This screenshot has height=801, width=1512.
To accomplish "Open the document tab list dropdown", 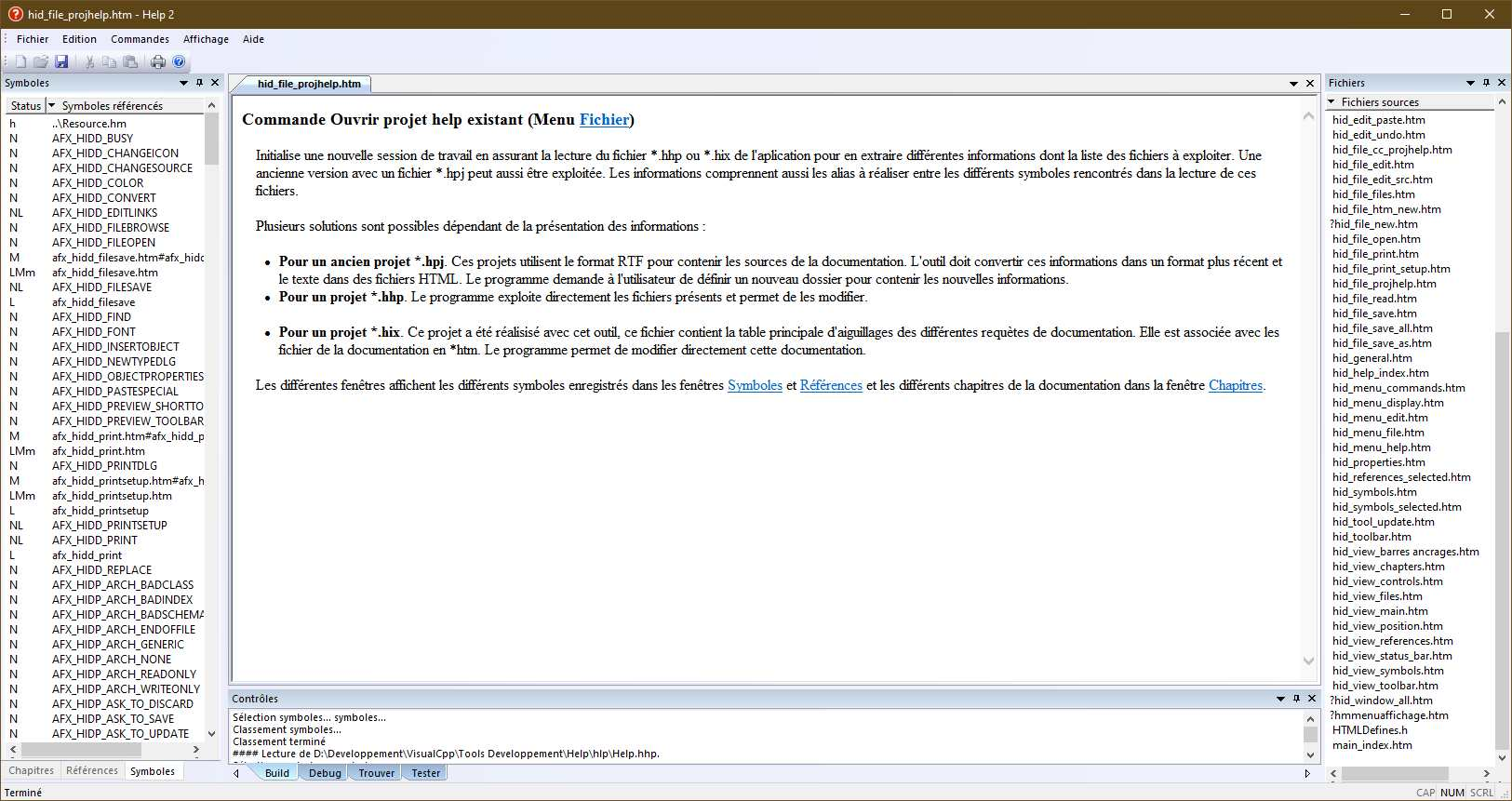I will point(1293,84).
